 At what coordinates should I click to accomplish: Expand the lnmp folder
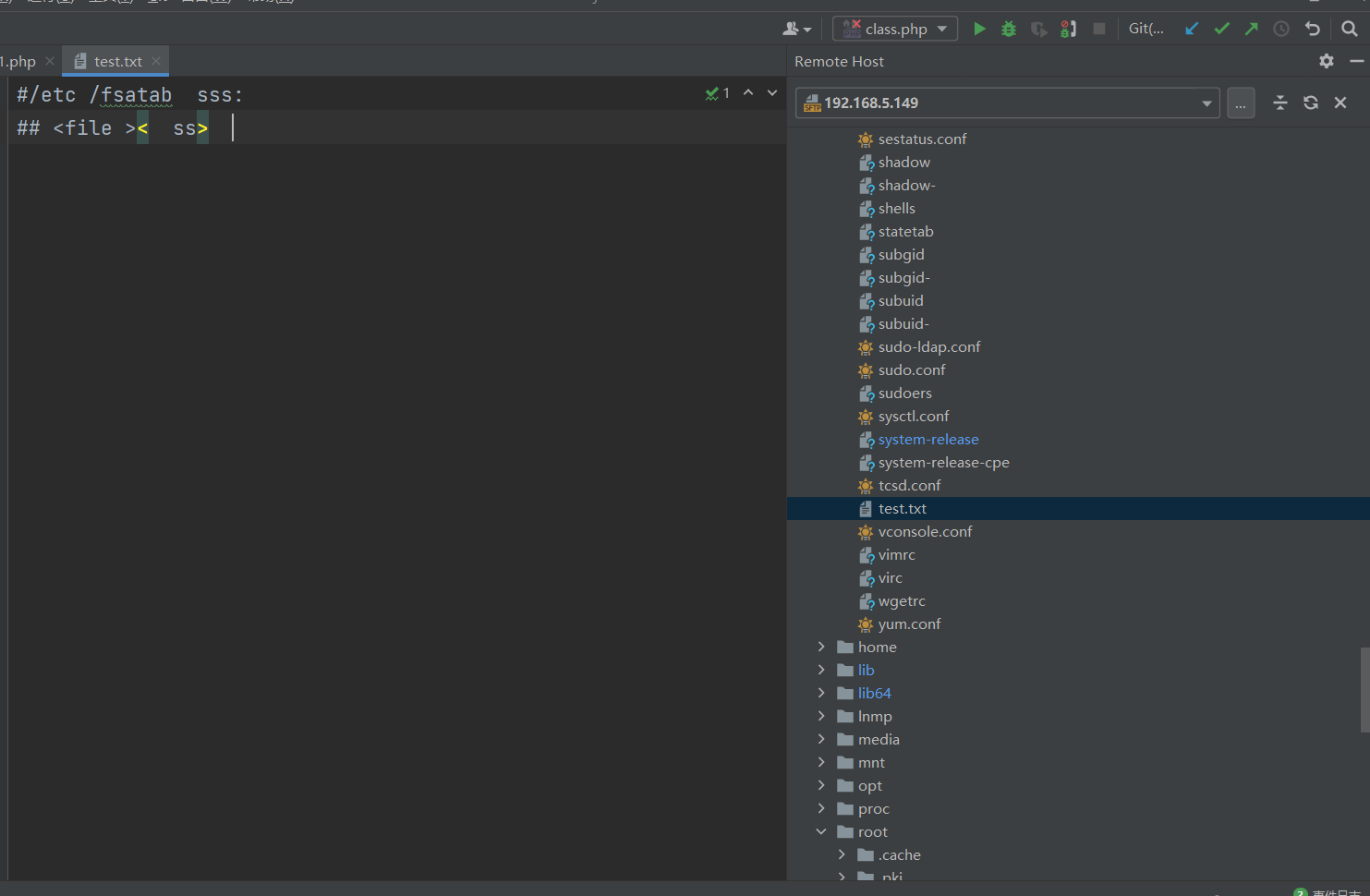point(821,716)
